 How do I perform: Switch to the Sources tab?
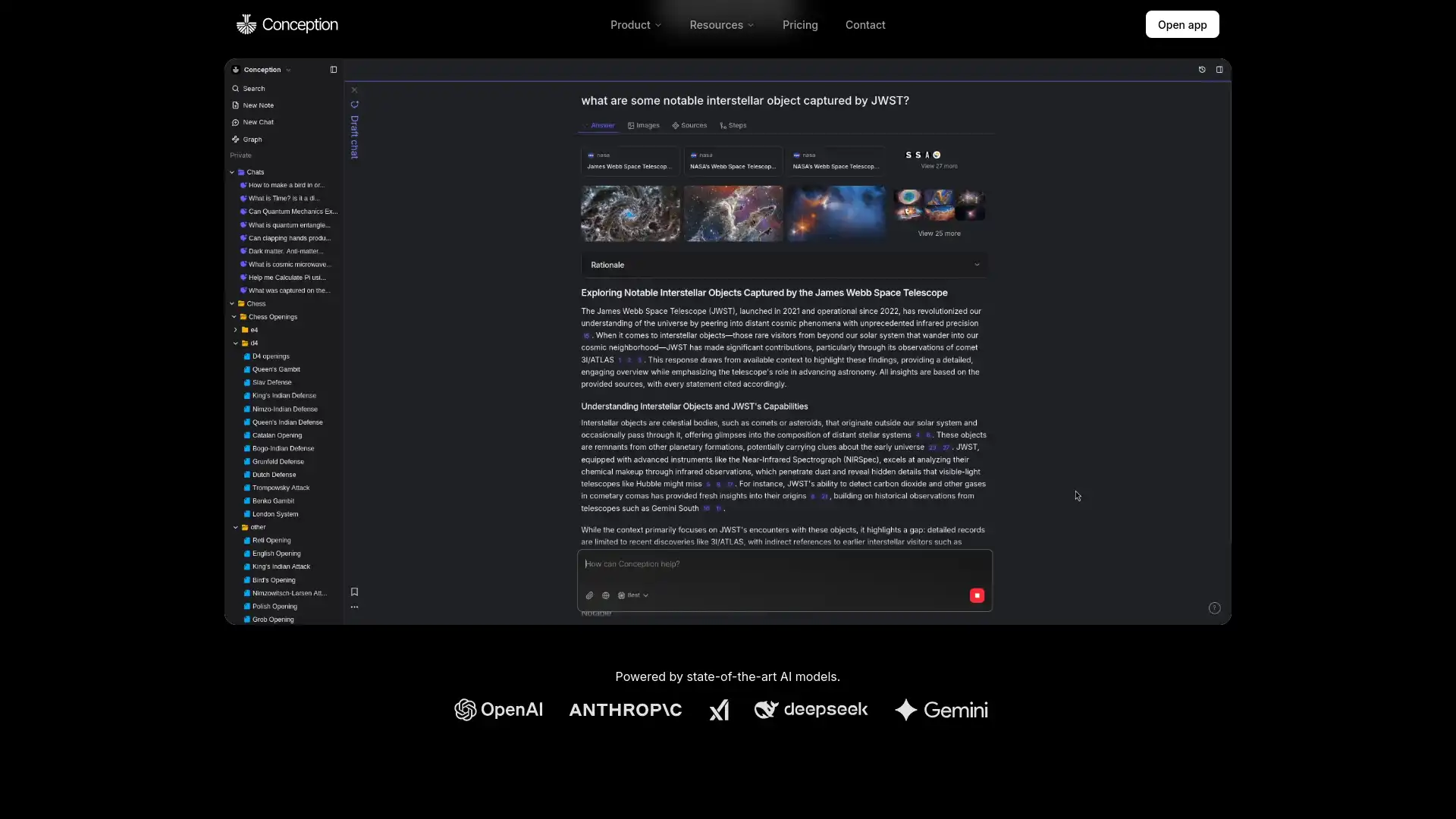[x=689, y=126]
